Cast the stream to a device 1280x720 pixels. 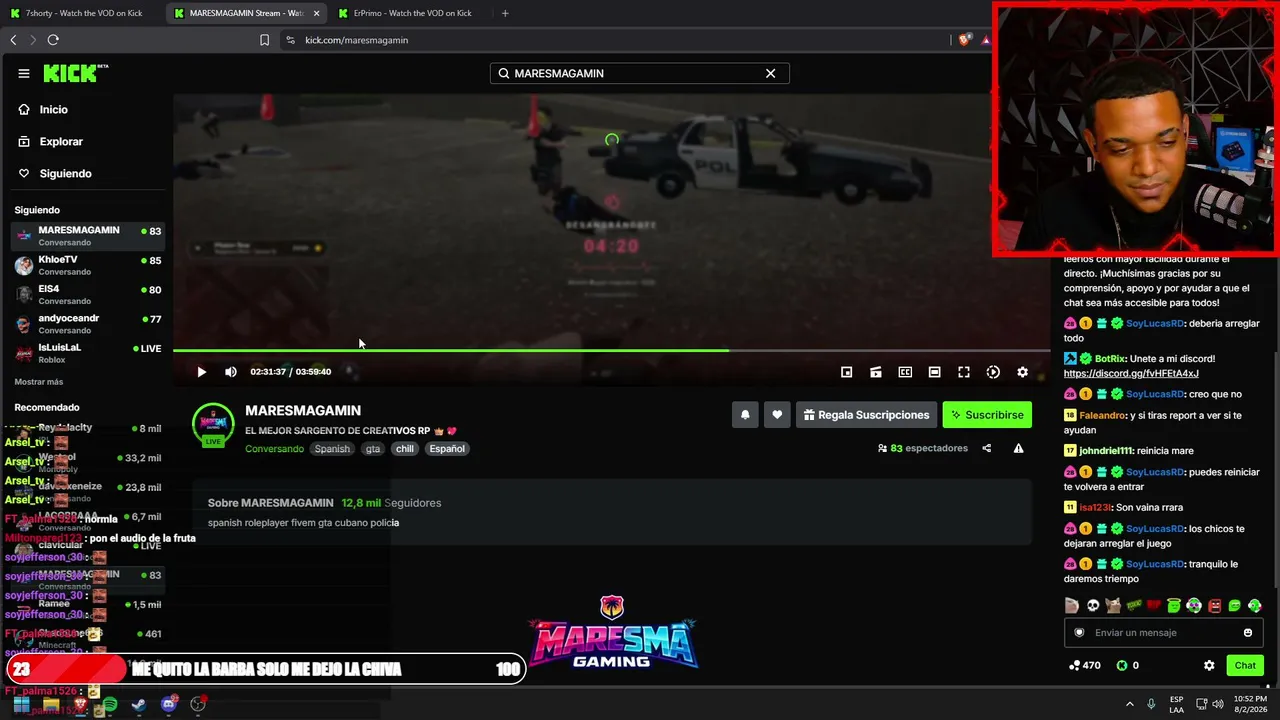point(876,372)
